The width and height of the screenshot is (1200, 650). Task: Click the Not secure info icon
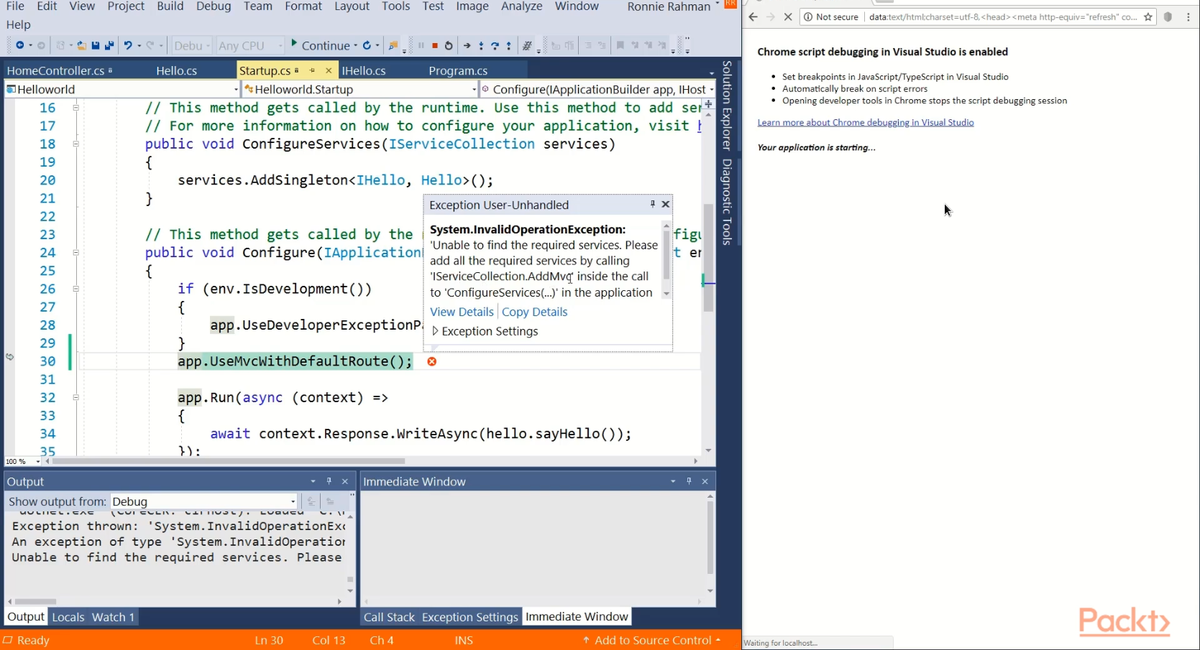(807, 17)
